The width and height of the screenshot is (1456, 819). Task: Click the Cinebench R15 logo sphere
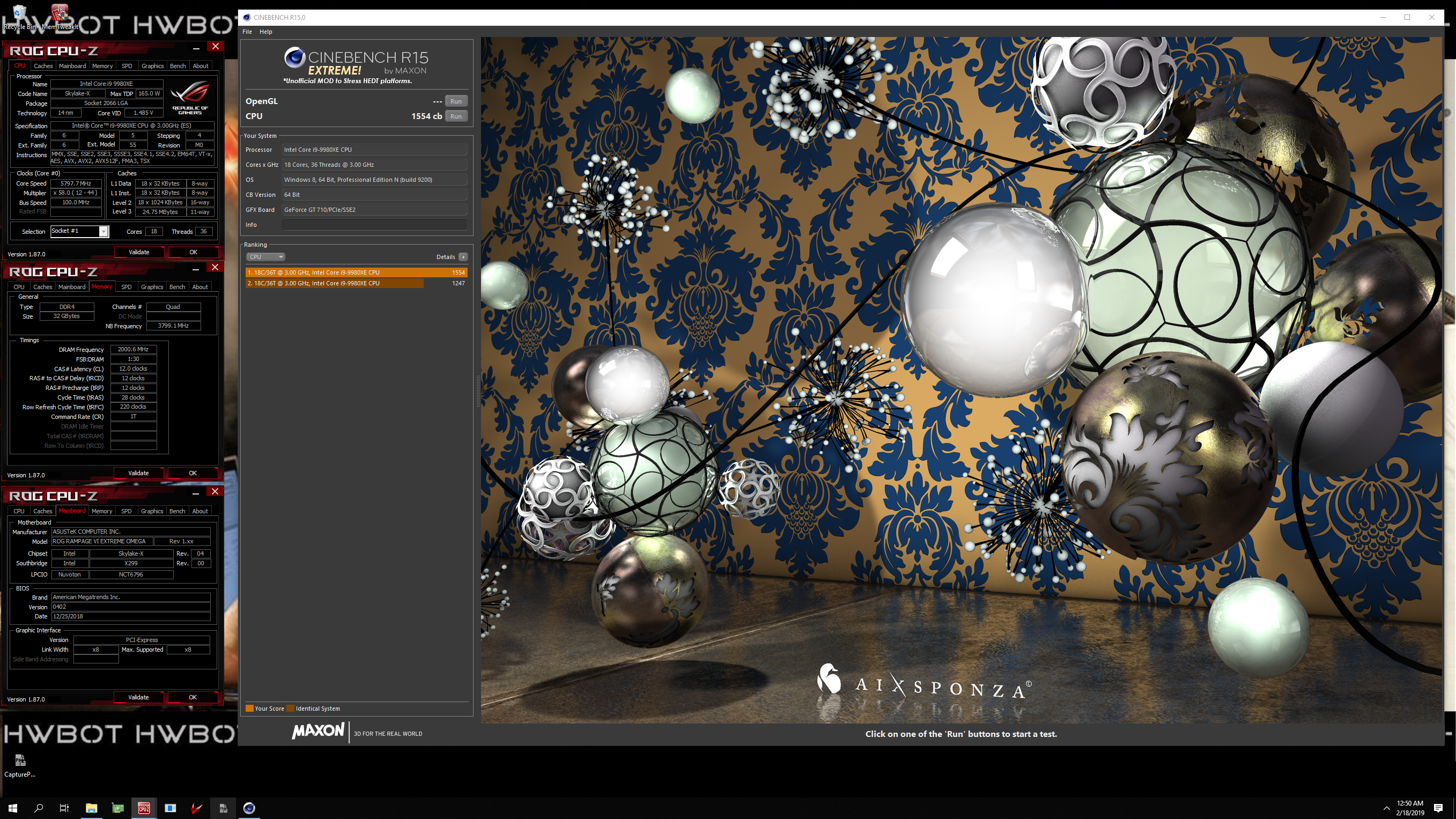point(294,57)
